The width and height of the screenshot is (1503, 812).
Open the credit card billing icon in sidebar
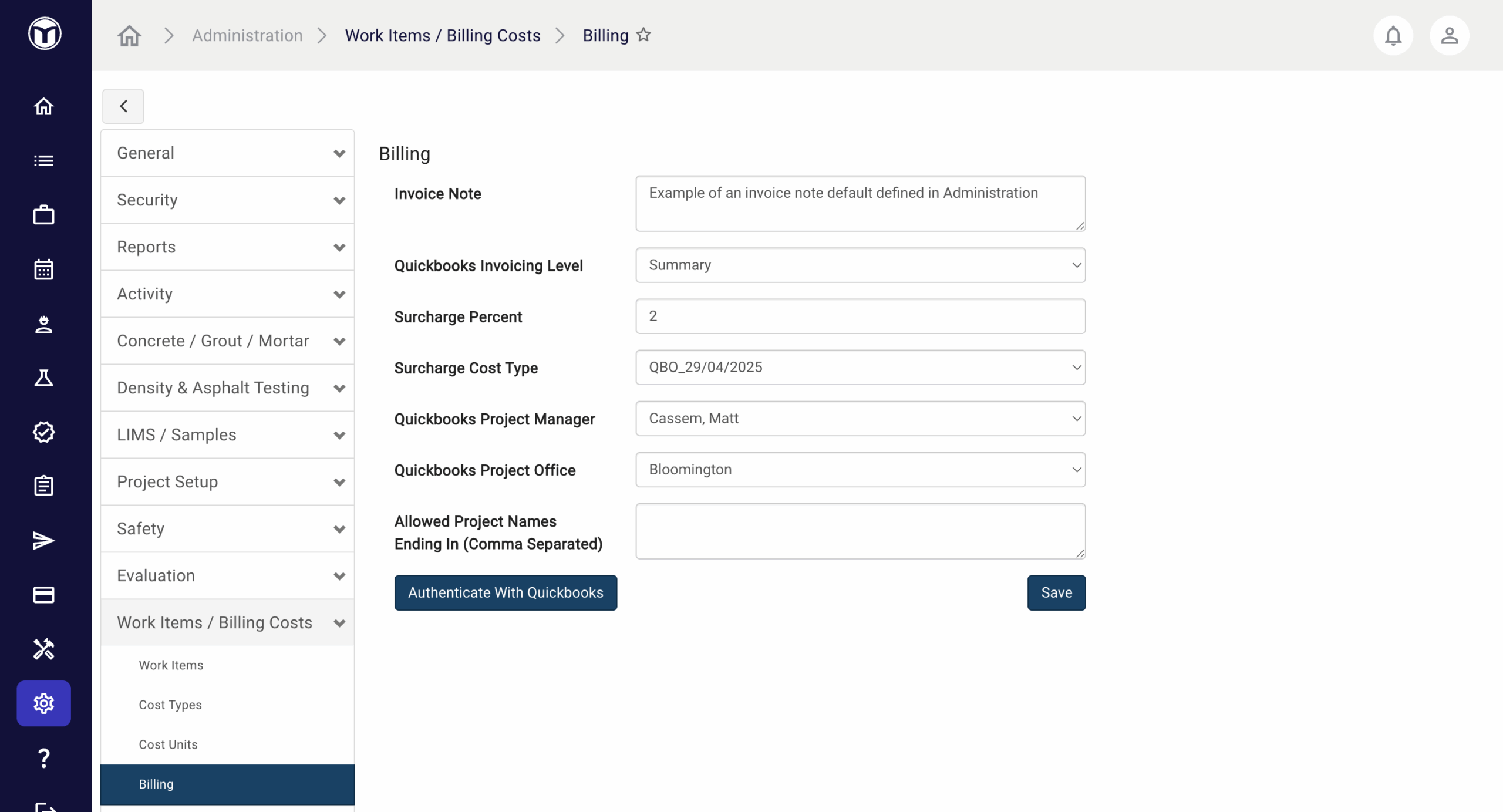click(x=43, y=595)
